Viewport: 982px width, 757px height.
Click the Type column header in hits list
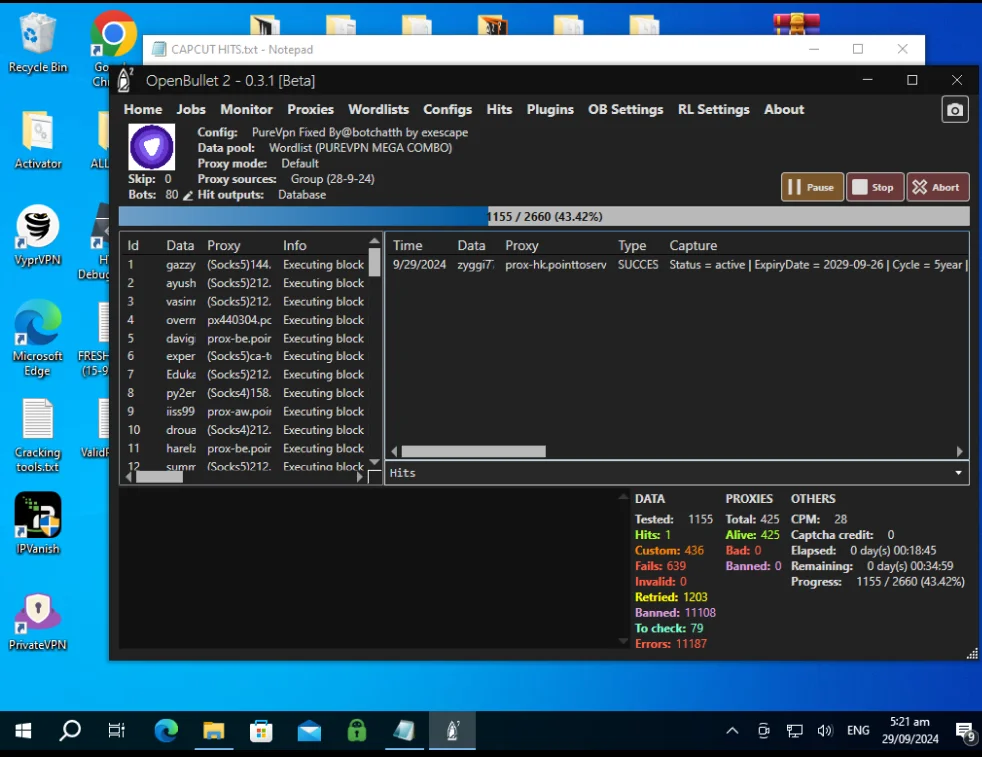point(632,245)
